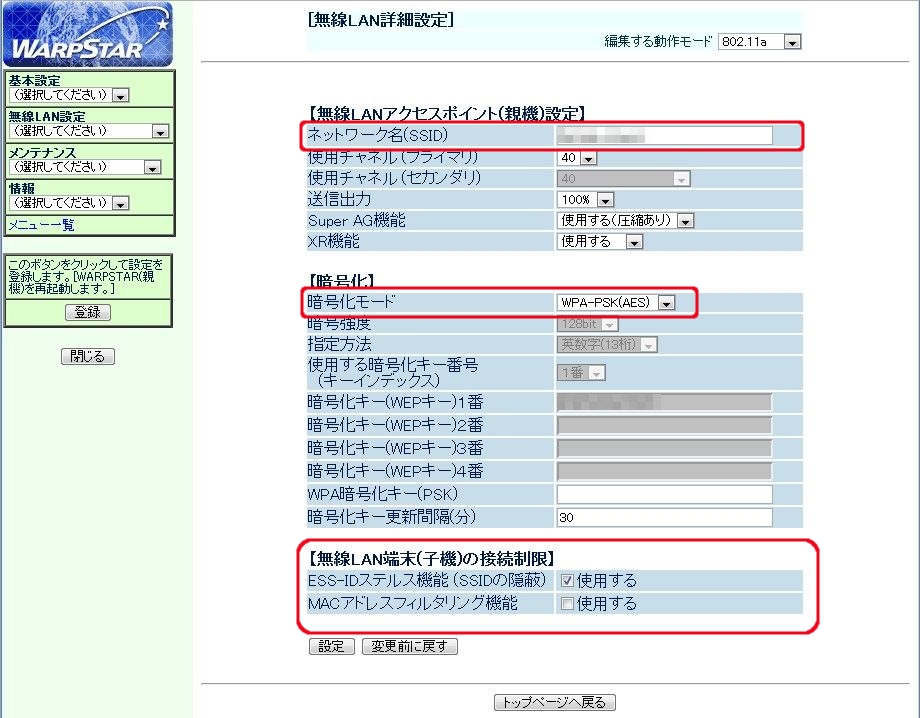The width and height of the screenshot is (920, 718).
Task: Change the 編集する動作モード 802.11a dropdown
Action: pyautogui.click(x=760, y=42)
